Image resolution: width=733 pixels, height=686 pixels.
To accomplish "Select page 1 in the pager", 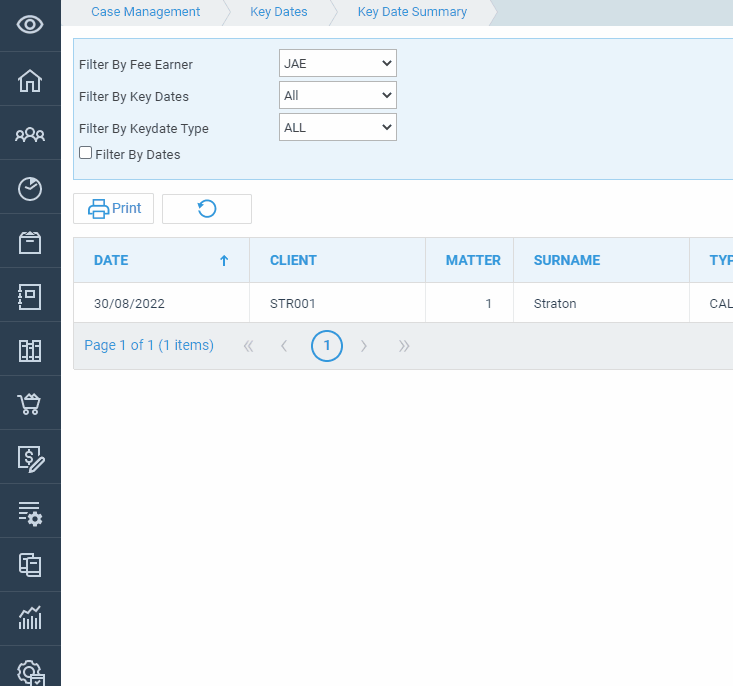I will (x=326, y=346).
